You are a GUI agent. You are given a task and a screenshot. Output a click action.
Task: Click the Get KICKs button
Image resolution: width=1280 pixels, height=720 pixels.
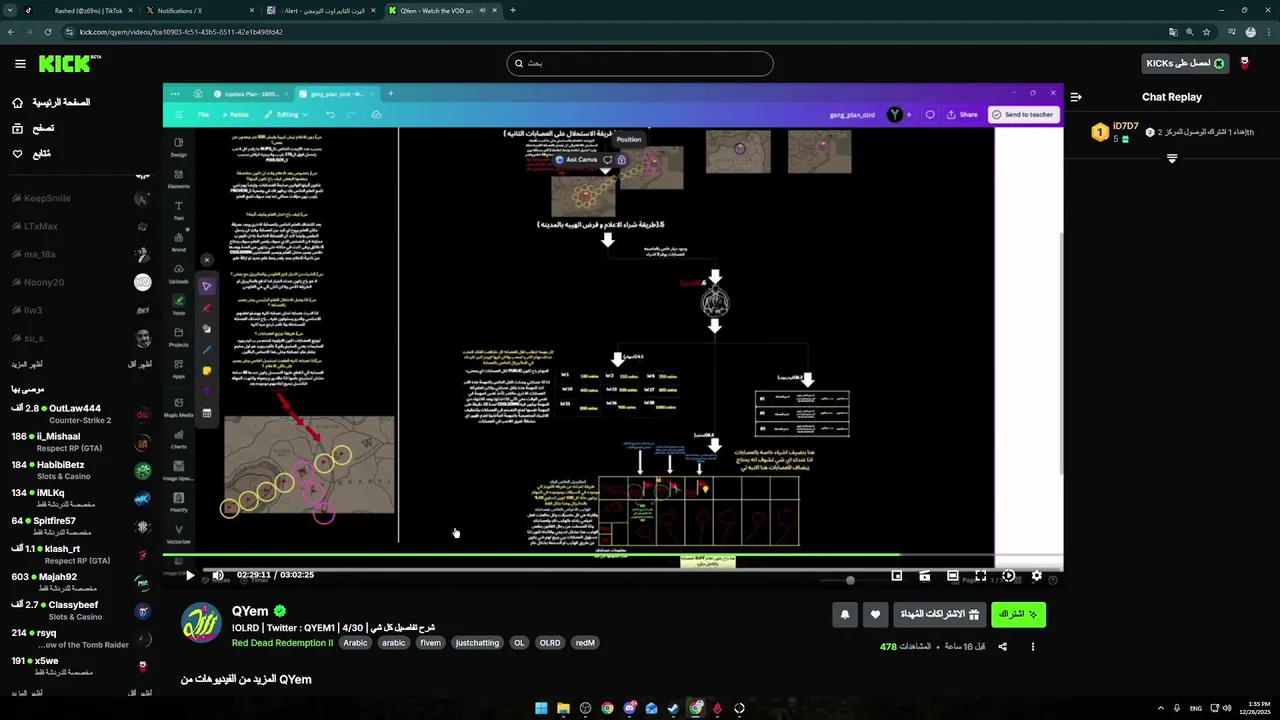[x=1185, y=63]
